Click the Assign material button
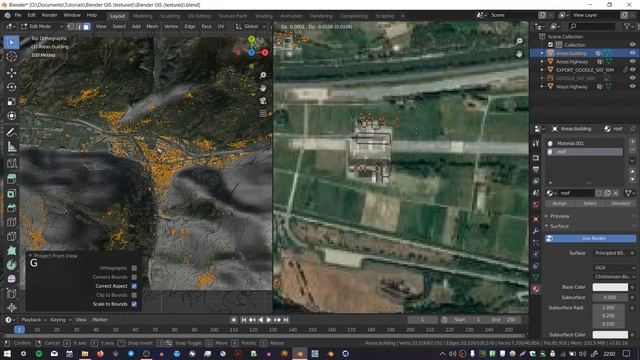Viewport: 640px width, 360px height. (x=560, y=203)
